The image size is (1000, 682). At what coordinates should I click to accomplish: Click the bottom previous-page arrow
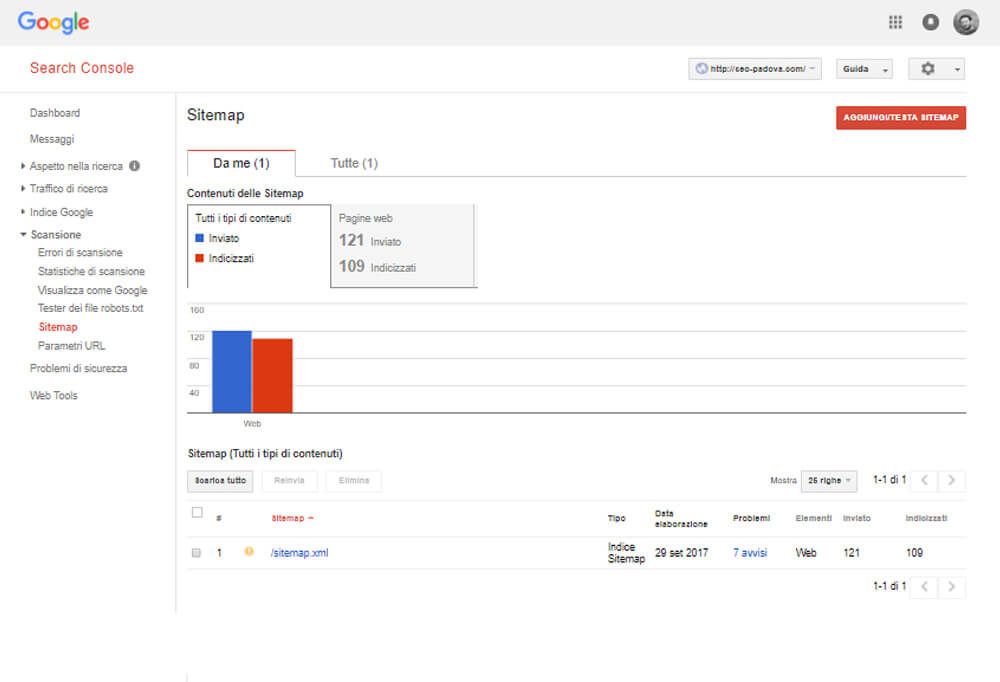click(x=924, y=586)
